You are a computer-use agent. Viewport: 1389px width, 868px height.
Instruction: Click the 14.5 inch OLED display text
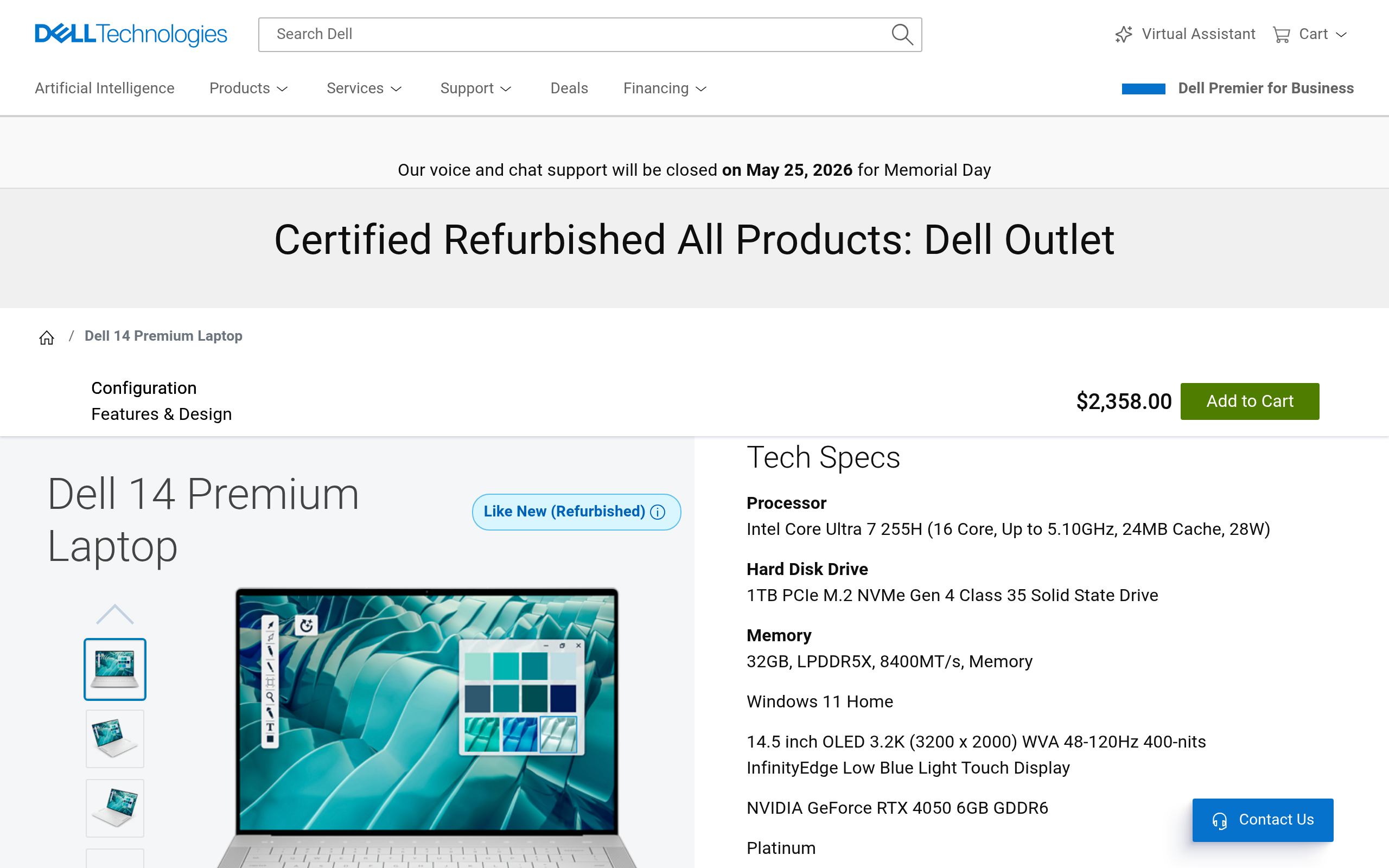[x=976, y=755]
